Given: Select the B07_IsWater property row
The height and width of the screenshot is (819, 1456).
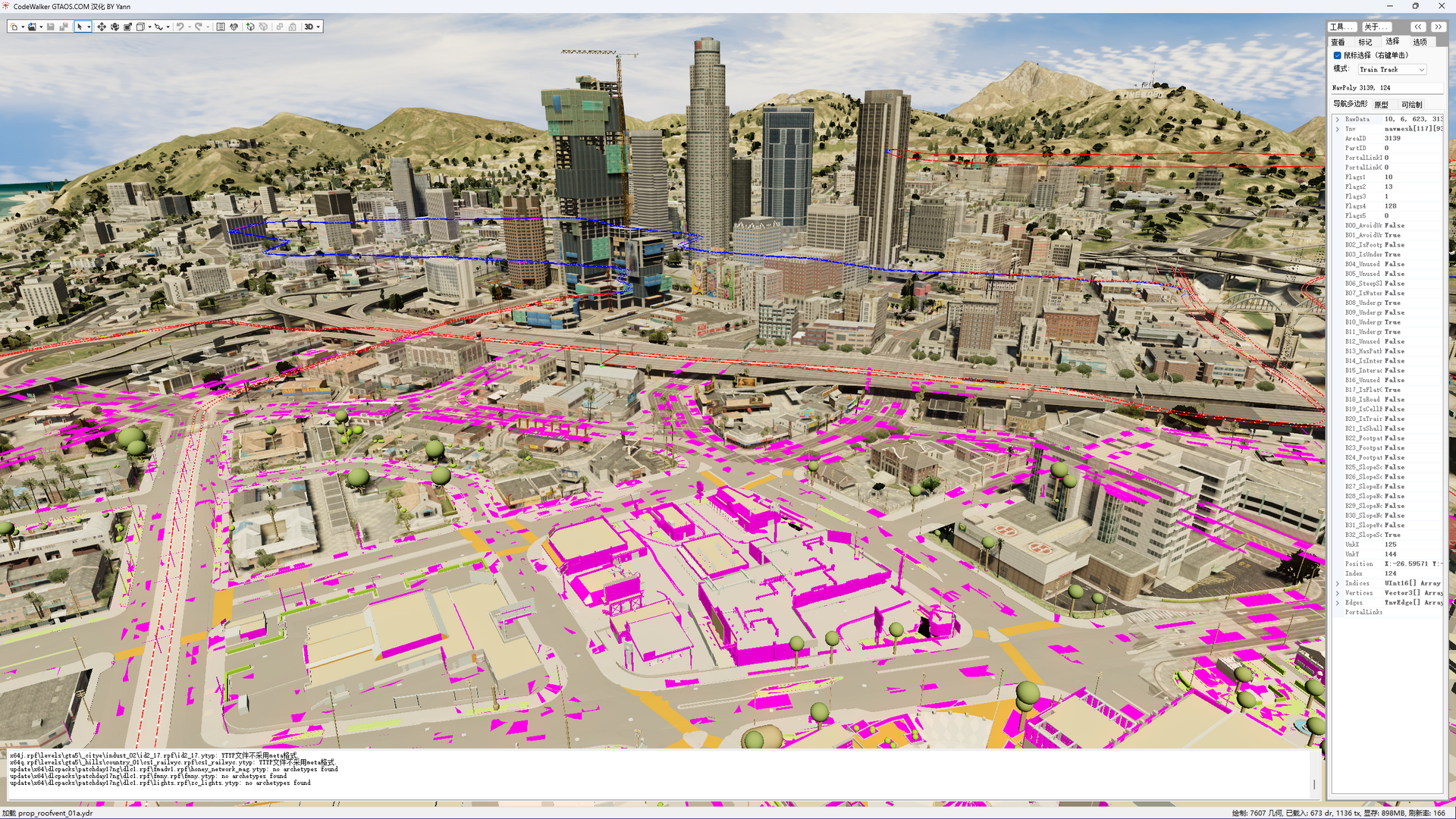Looking at the screenshot, I should click(x=1392, y=293).
